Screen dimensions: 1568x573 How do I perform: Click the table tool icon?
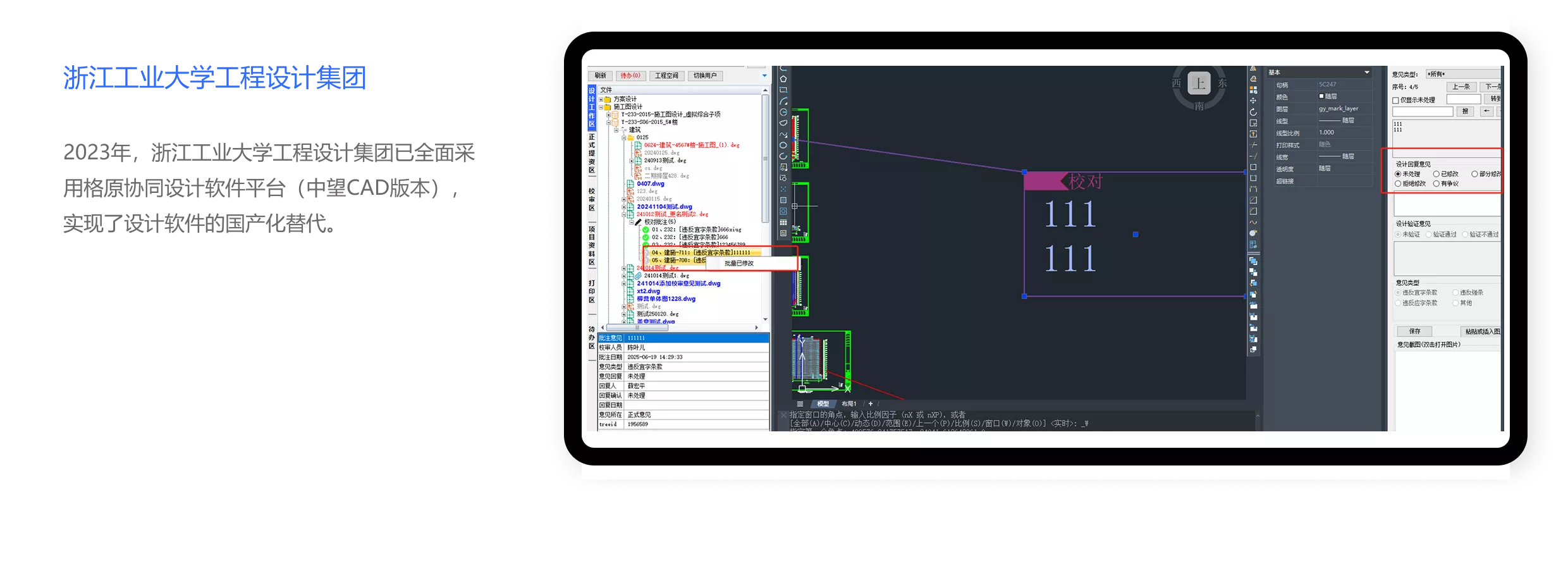pos(783,222)
